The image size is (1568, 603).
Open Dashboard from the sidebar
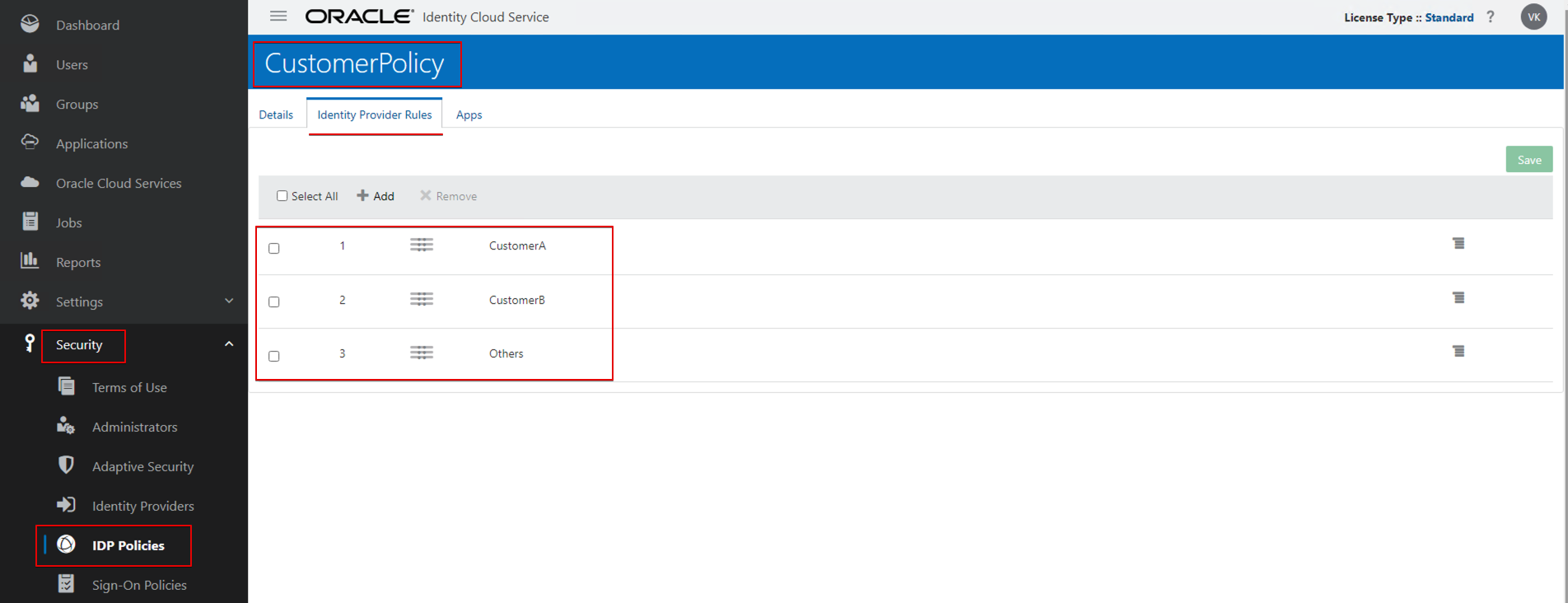pos(87,25)
